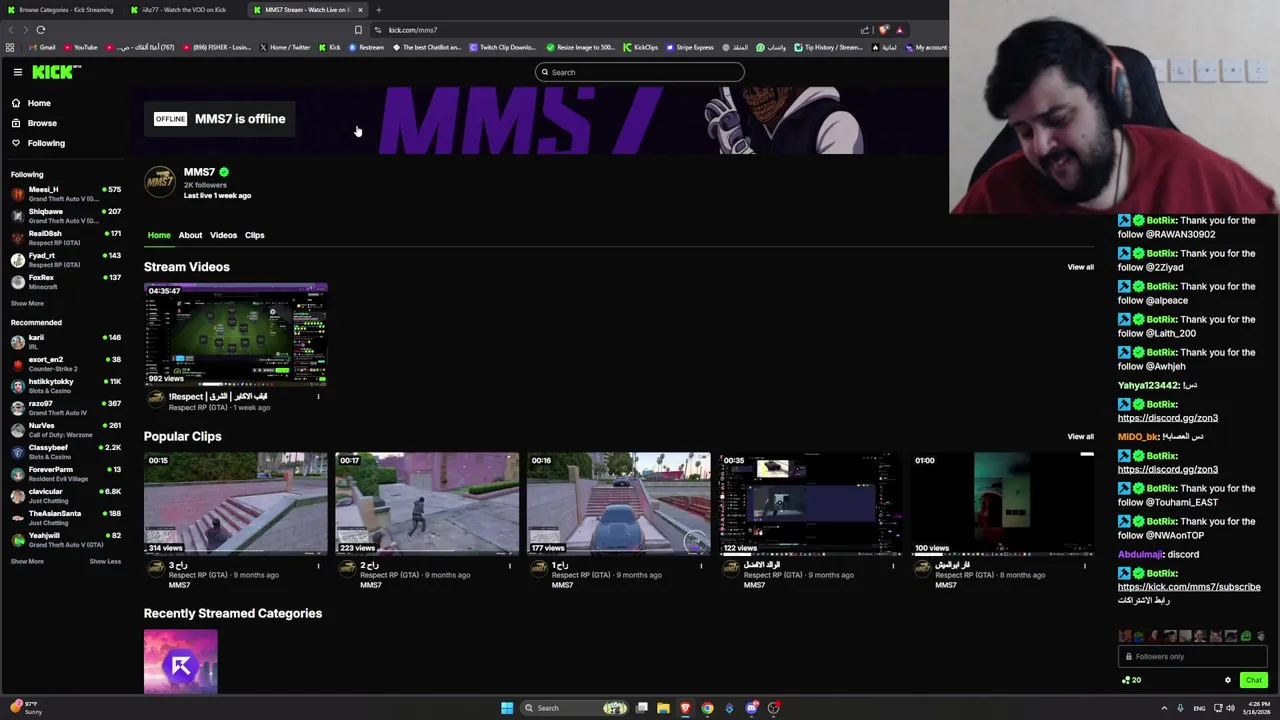Screen dimensions: 1280x720
Task: Open options menu for the 177 views clip
Action: pyautogui.click(x=701, y=566)
